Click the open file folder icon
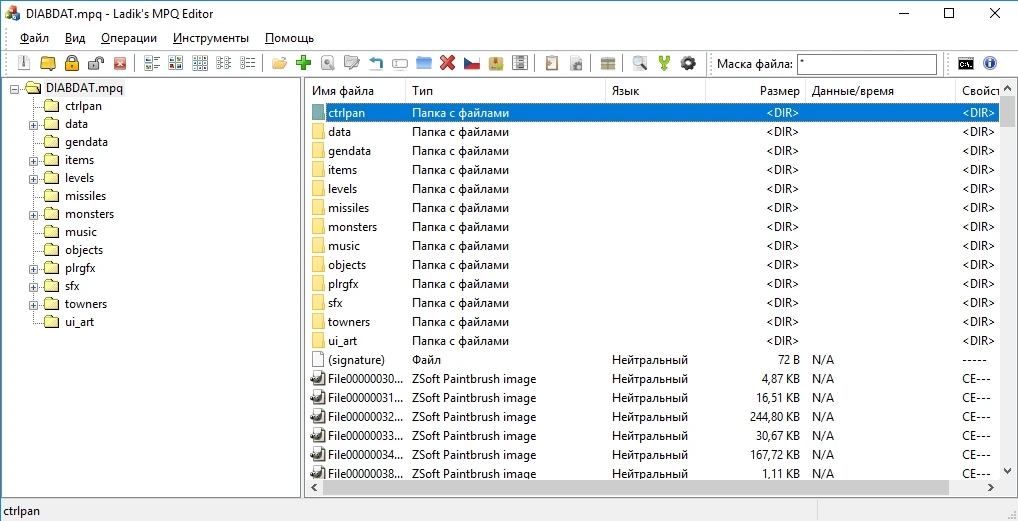The width and height of the screenshot is (1018, 521). pos(279,63)
